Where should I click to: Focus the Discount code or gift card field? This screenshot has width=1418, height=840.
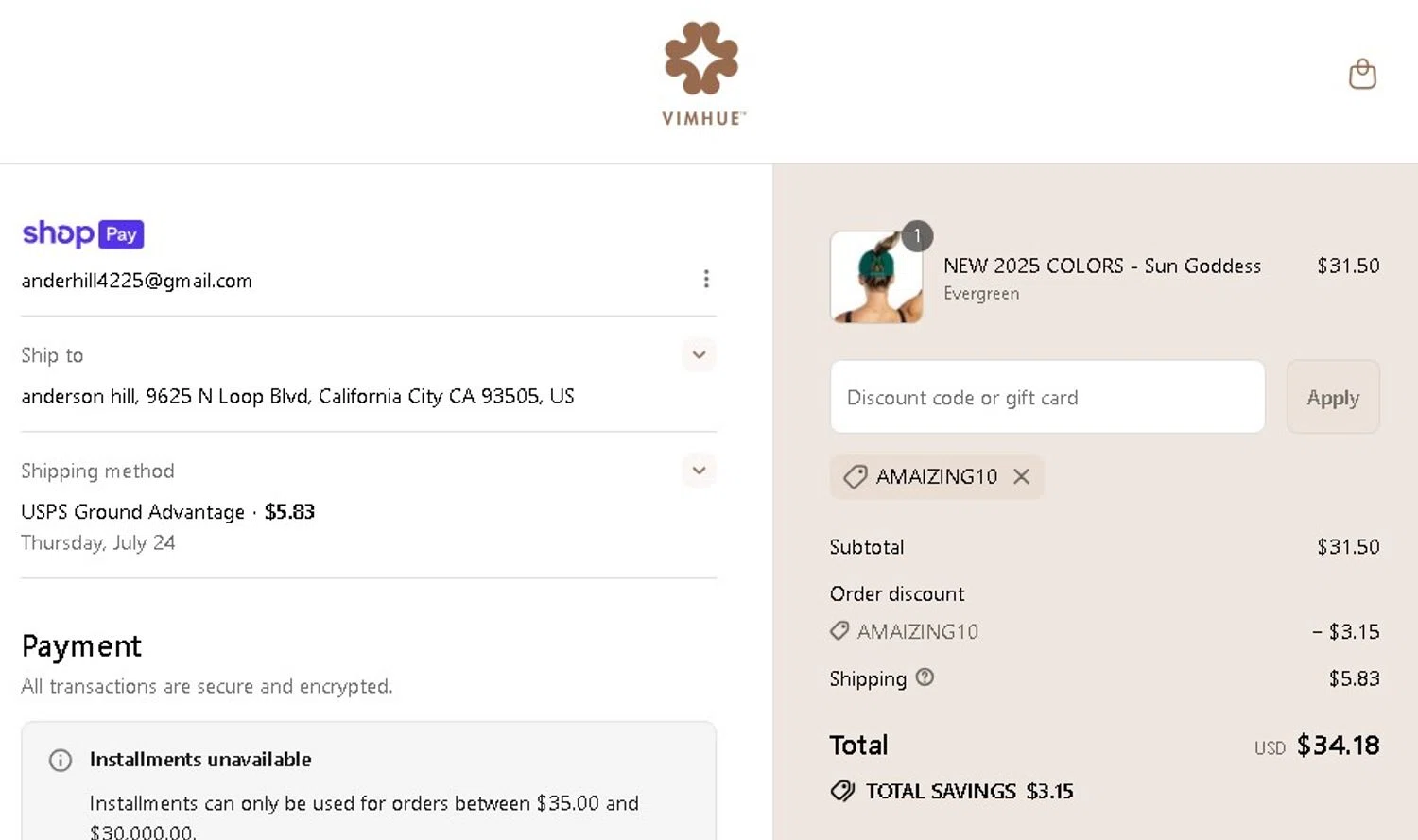coord(1047,397)
